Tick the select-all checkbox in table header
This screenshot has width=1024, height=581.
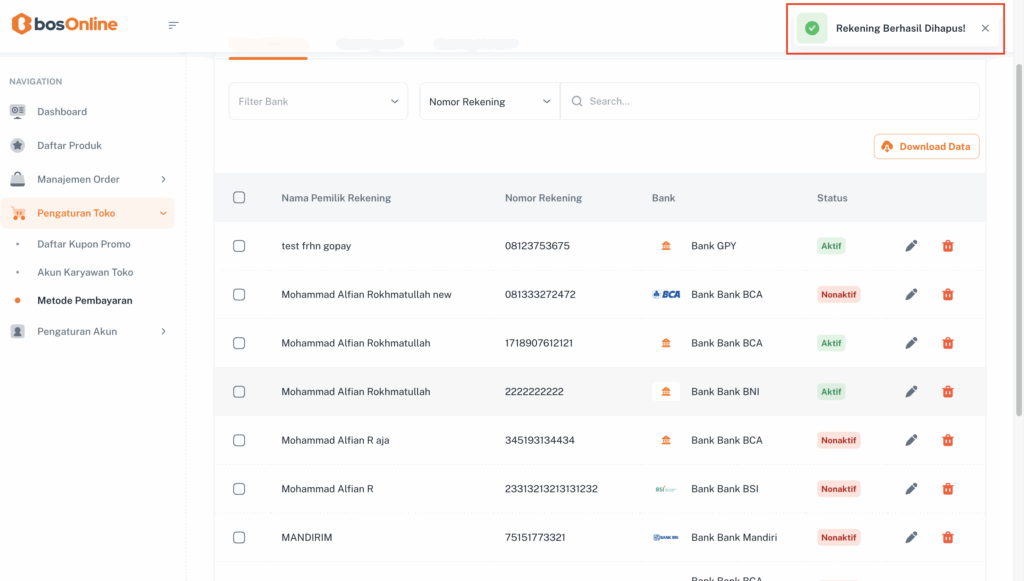239,197
